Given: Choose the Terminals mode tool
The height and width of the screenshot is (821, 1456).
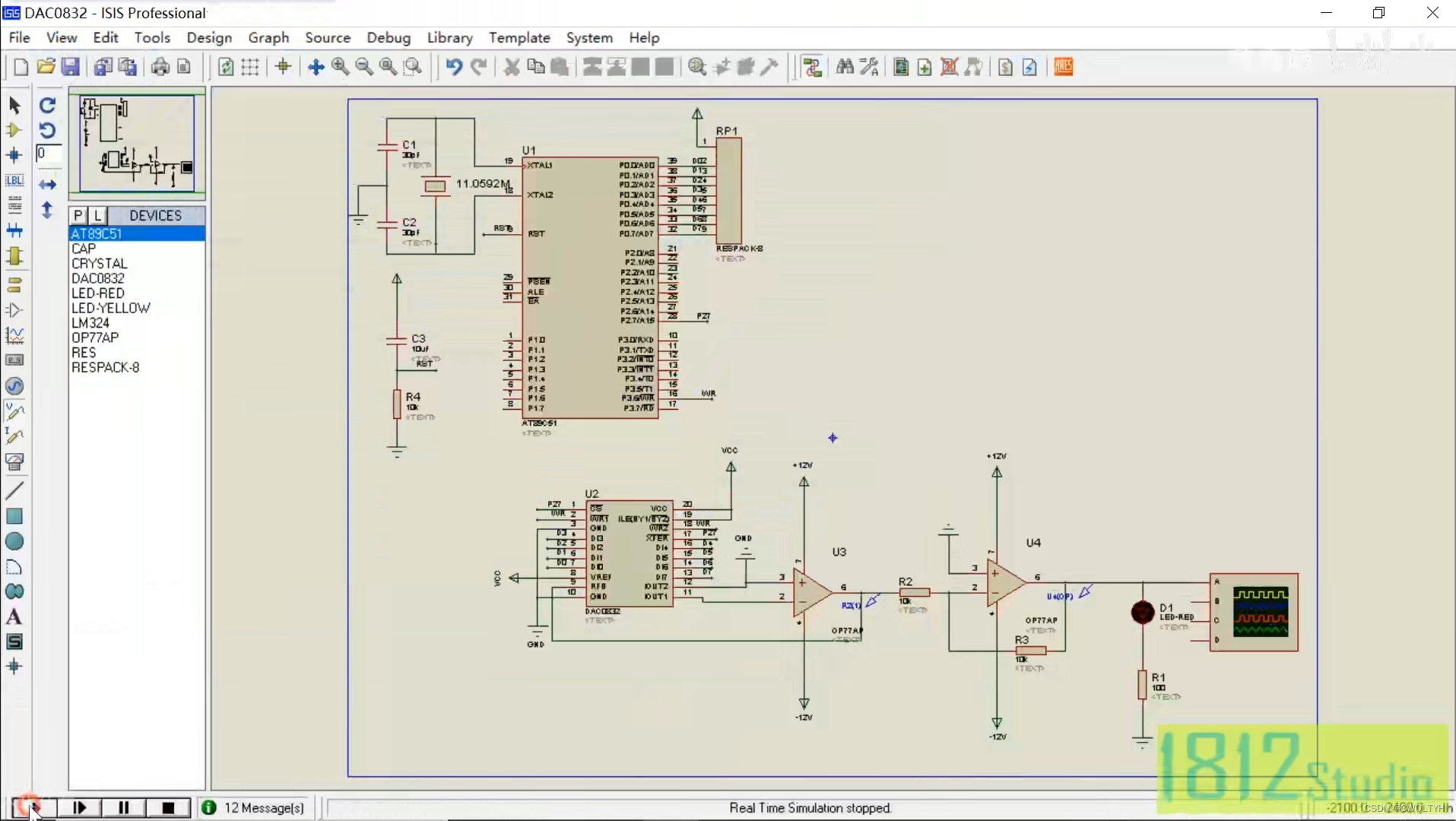Looking at the screenshot, I should pos(14,285).
